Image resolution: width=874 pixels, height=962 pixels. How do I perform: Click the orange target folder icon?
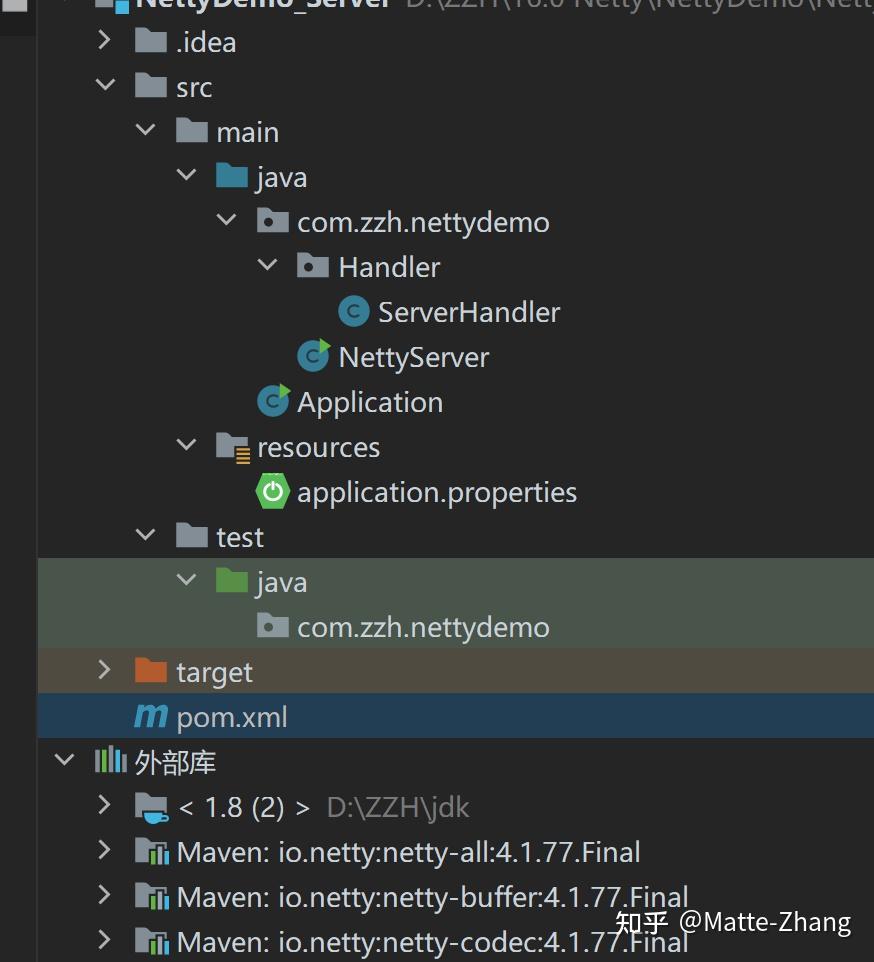(151, 670)
